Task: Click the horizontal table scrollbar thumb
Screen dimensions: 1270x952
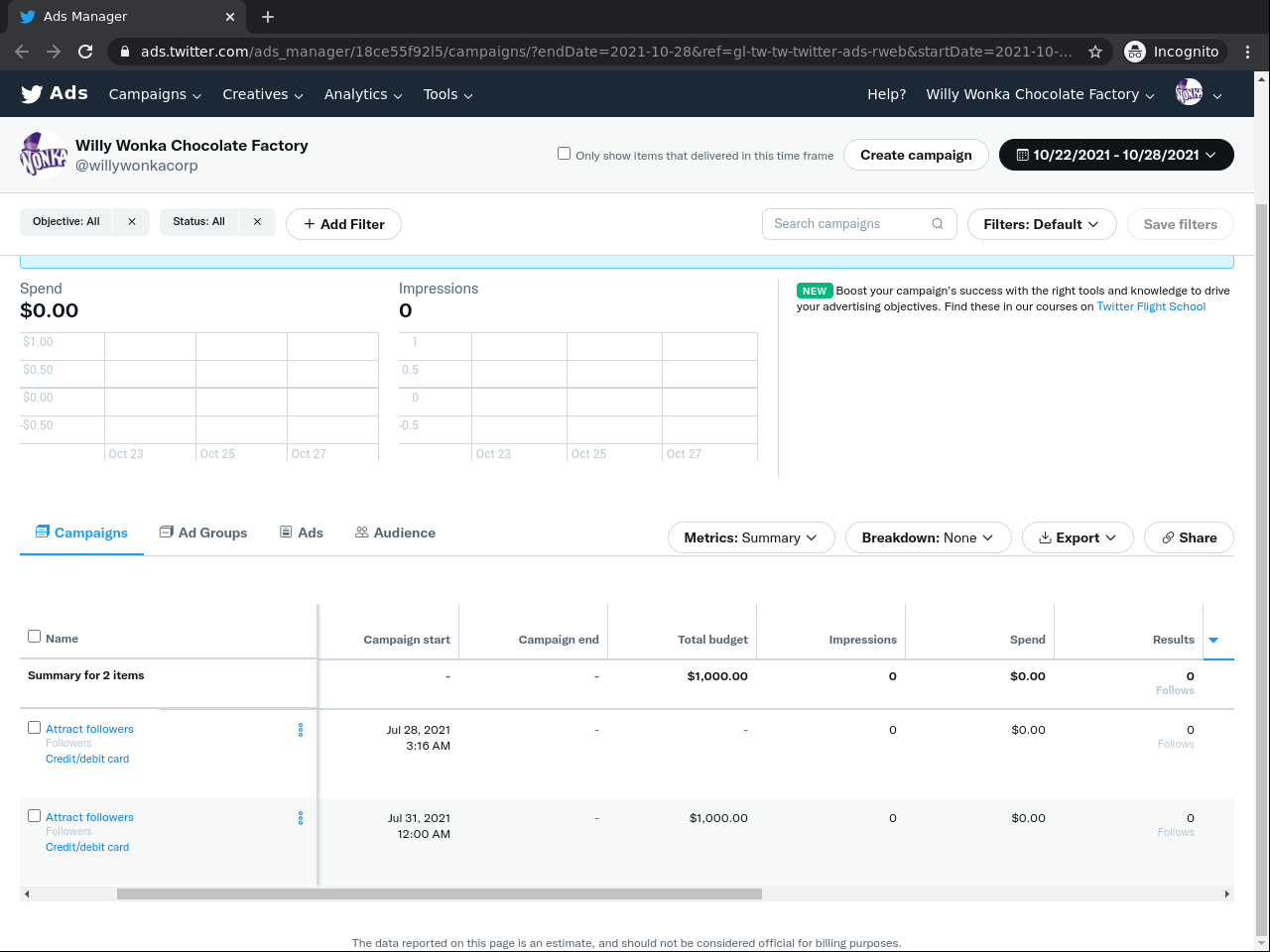Action: 440,893
